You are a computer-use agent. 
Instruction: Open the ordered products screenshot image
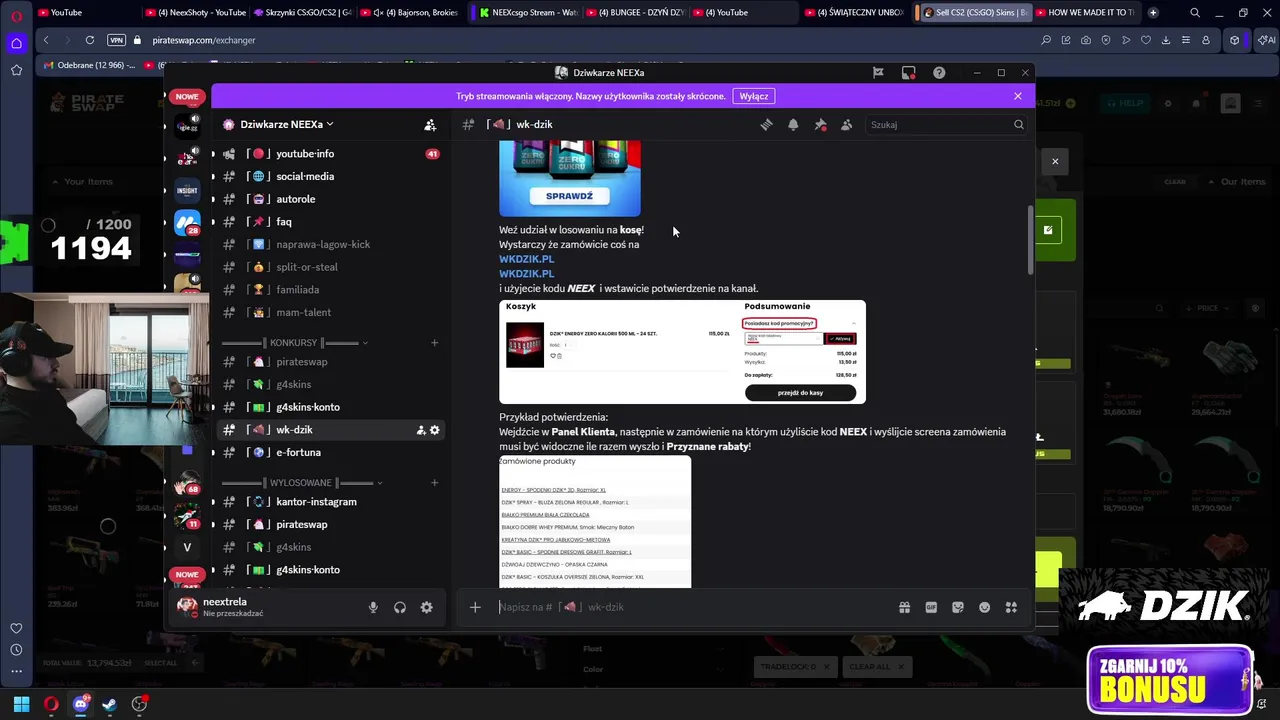[595, 522]
